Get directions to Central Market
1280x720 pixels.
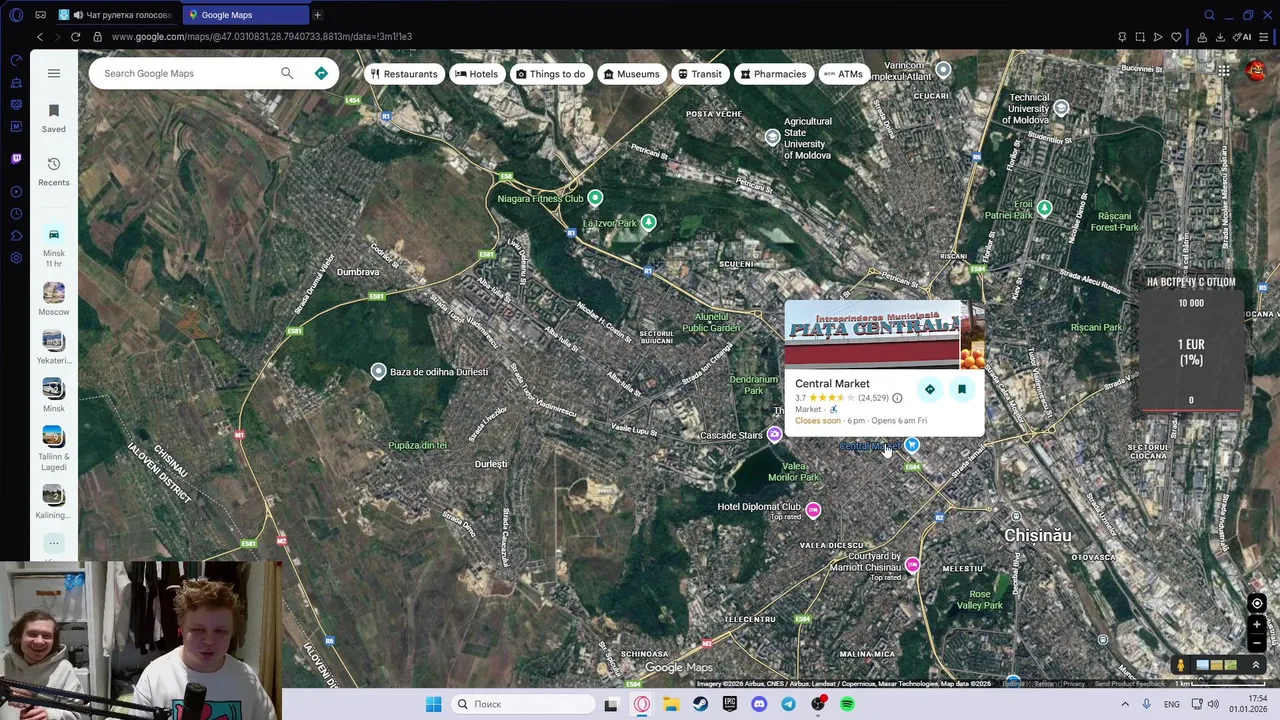pos(930,389)
